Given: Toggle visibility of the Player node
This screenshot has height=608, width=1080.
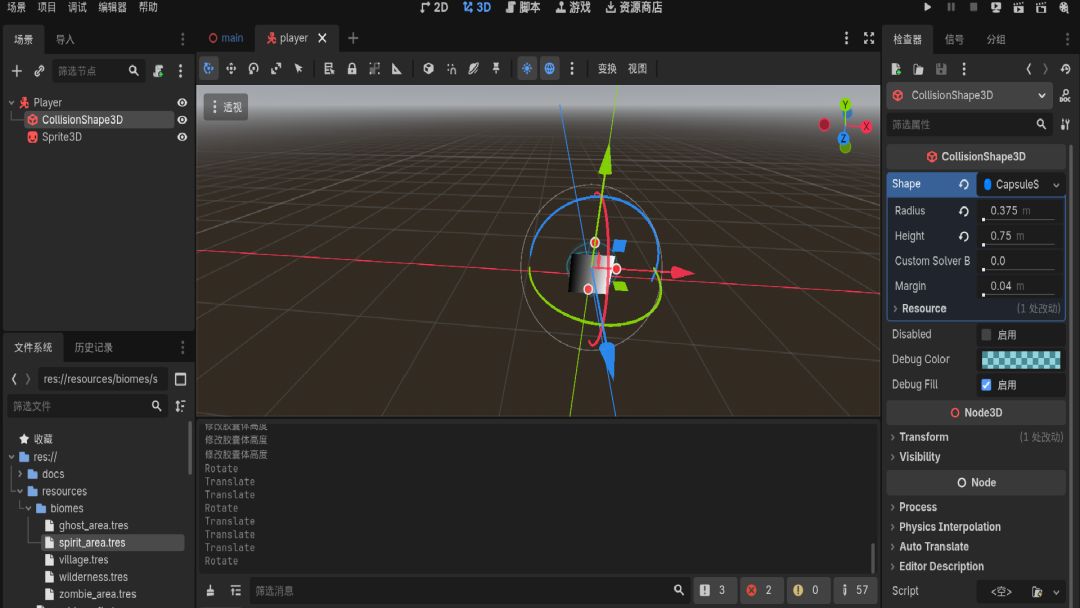Looking at the screenshot, I should click(182, 103).
